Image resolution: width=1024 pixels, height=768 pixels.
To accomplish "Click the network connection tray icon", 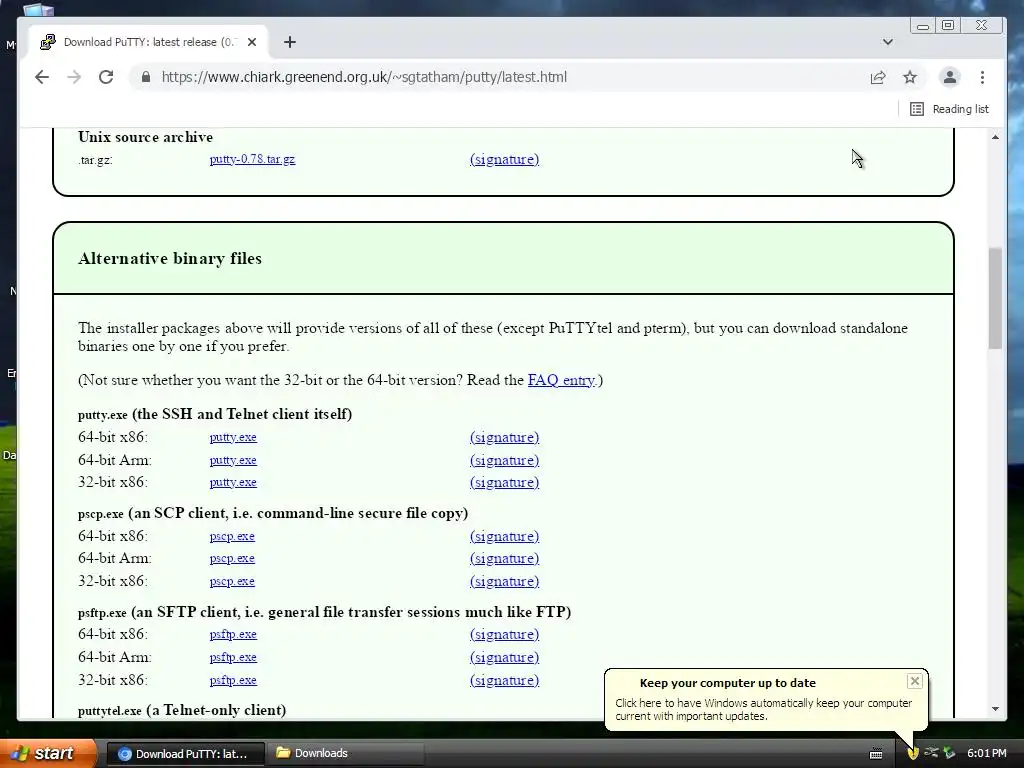I will pos(931,753).
